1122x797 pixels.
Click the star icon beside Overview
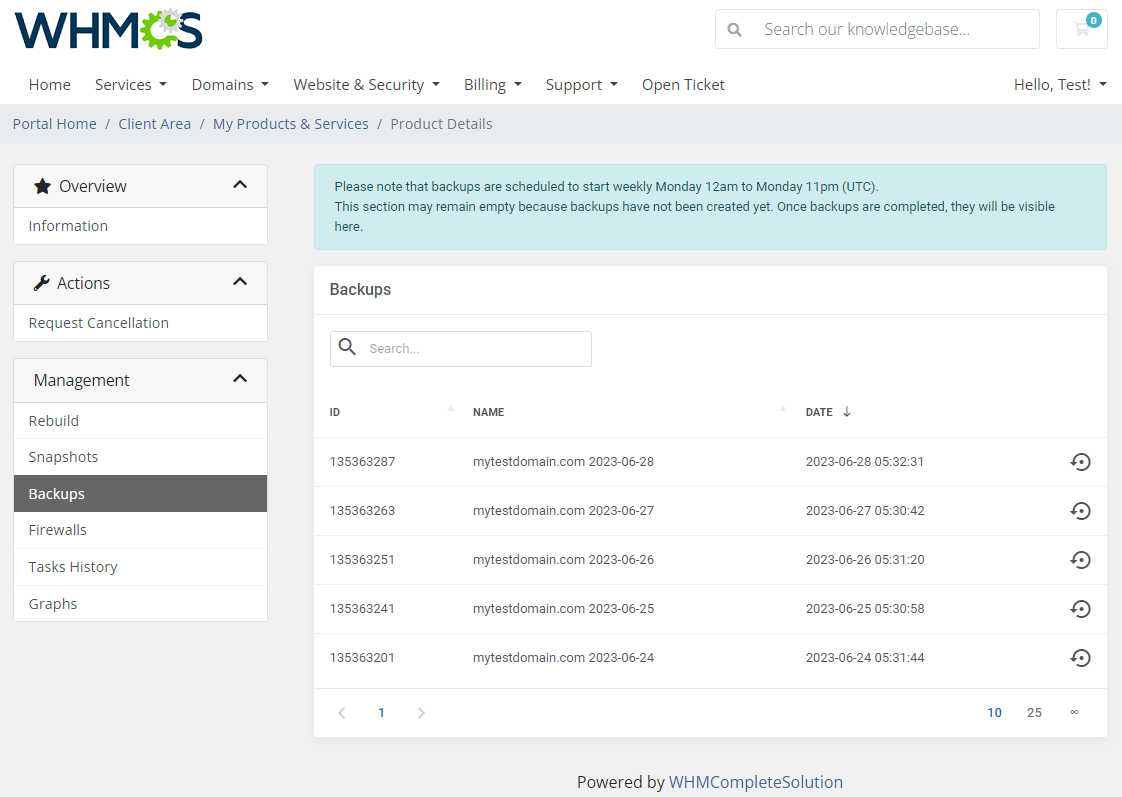pos(40,185)
